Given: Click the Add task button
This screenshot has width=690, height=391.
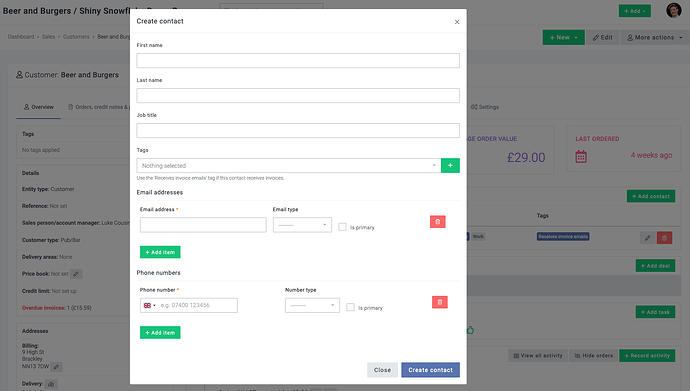Looking at the screenshot, I should (655, 312).
